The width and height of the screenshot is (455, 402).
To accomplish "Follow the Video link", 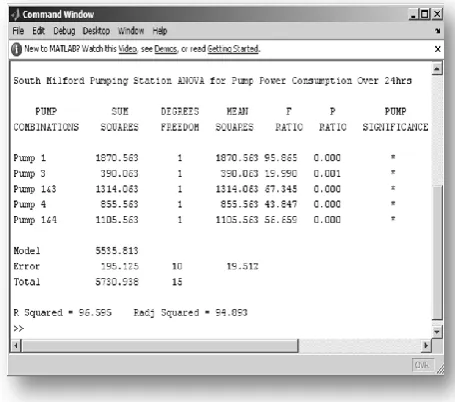I will pyautogui.click(x=128, y=49).
